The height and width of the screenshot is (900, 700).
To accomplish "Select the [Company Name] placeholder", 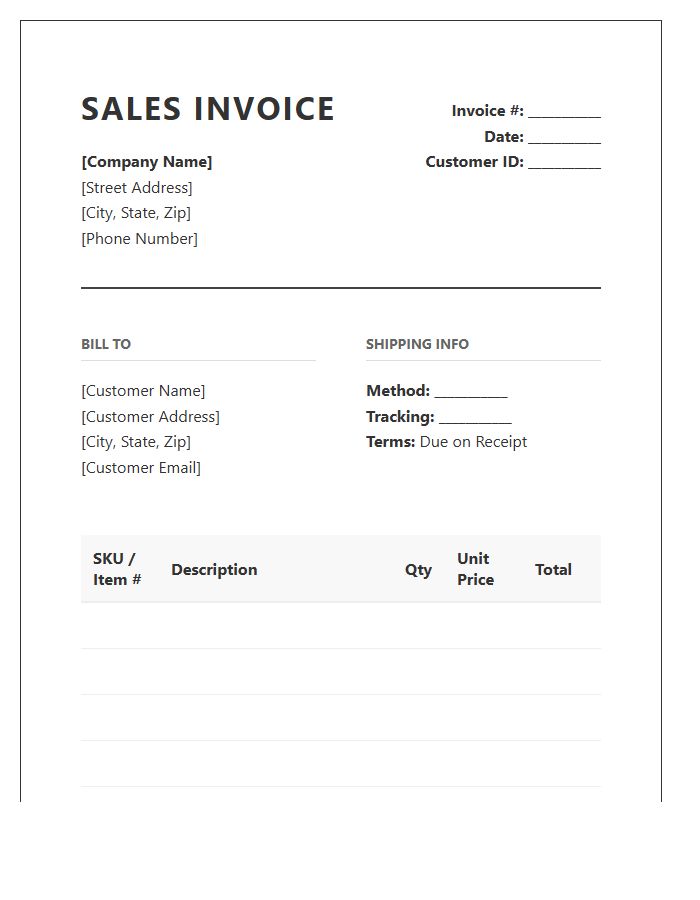I will point(147,162).
